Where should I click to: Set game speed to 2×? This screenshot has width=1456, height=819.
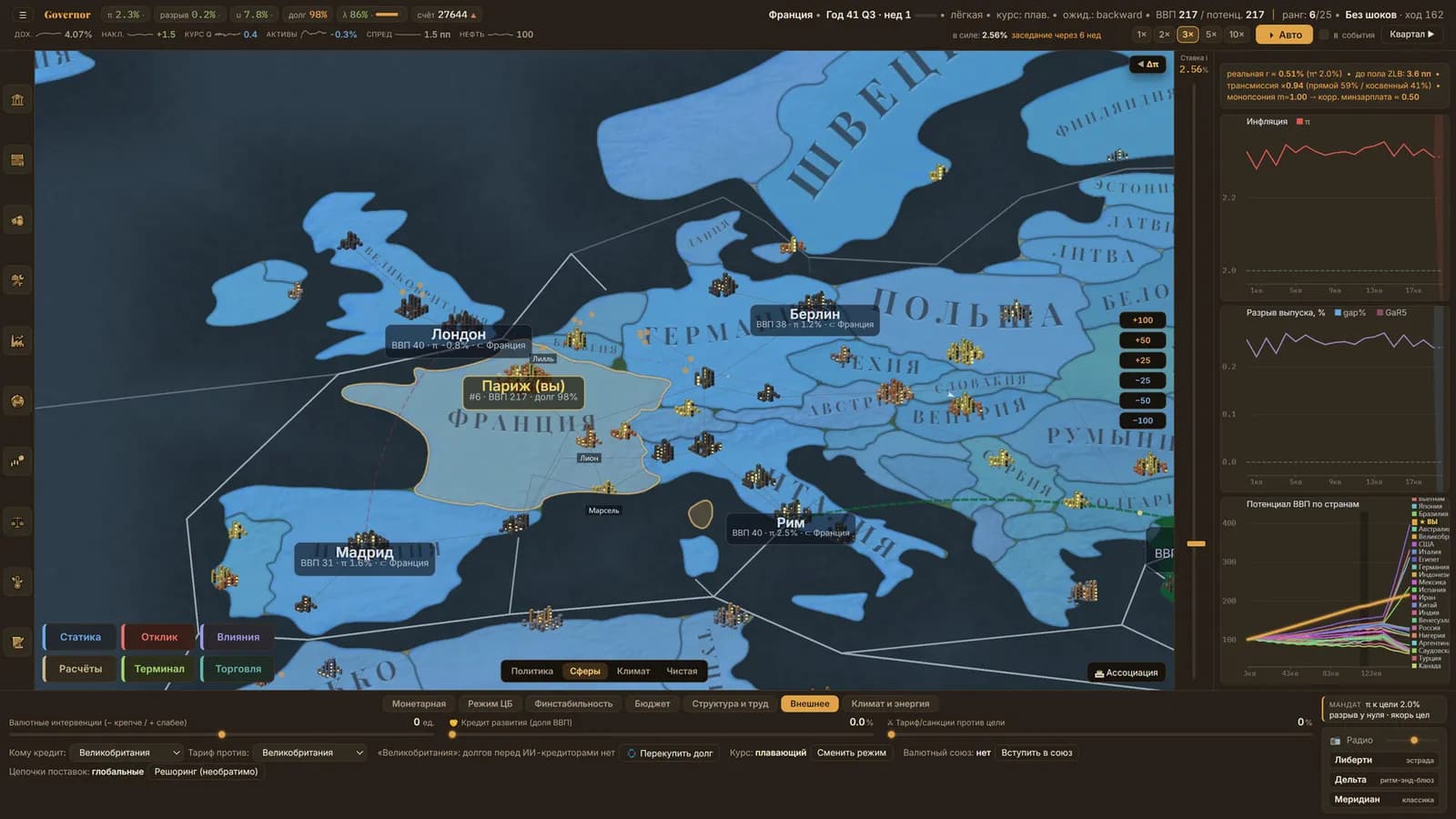point(1164,35)
